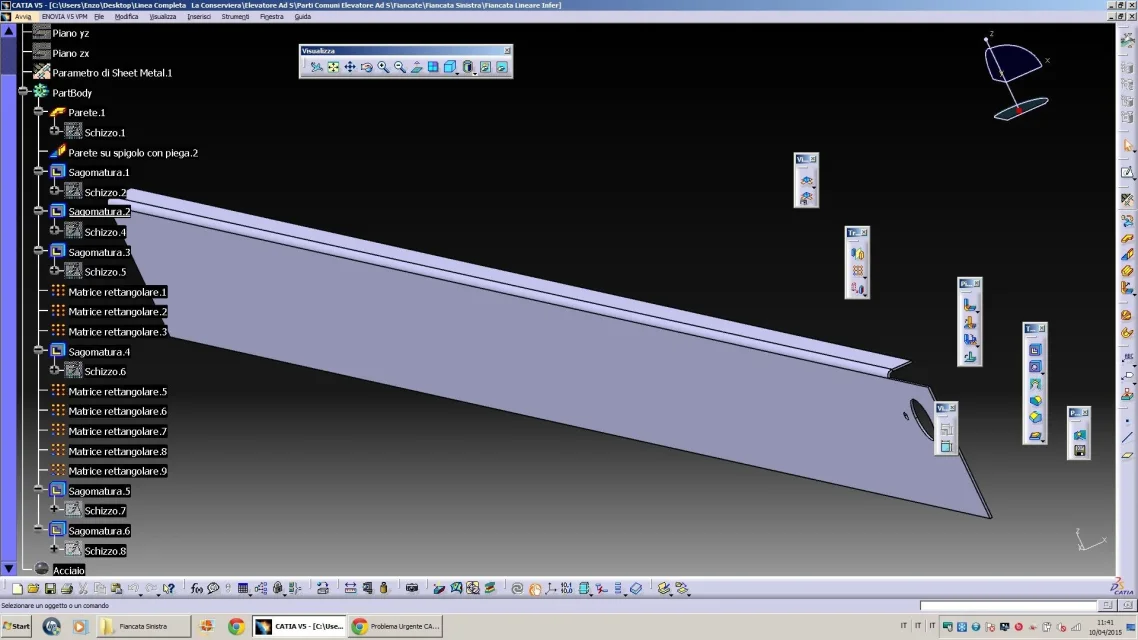Click the Axis System icon
1138x640 pixels.
click(551, 588)
